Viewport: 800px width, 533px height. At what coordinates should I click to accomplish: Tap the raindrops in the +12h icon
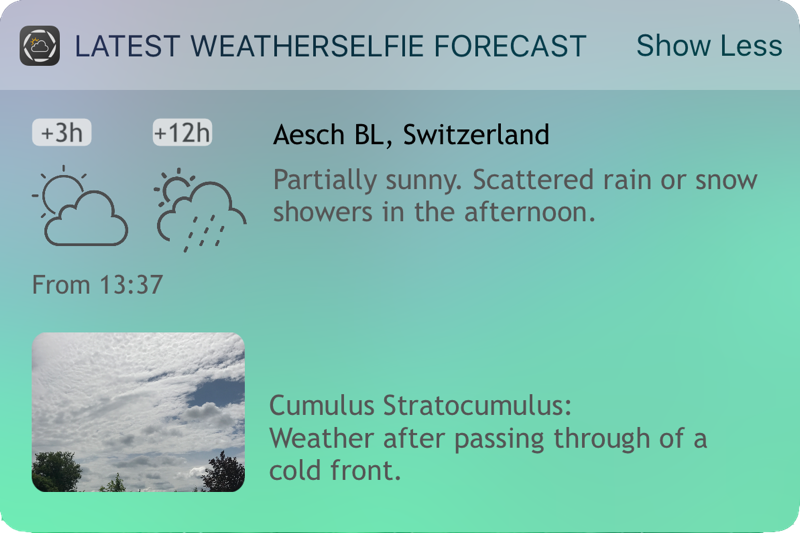point(205,234)
